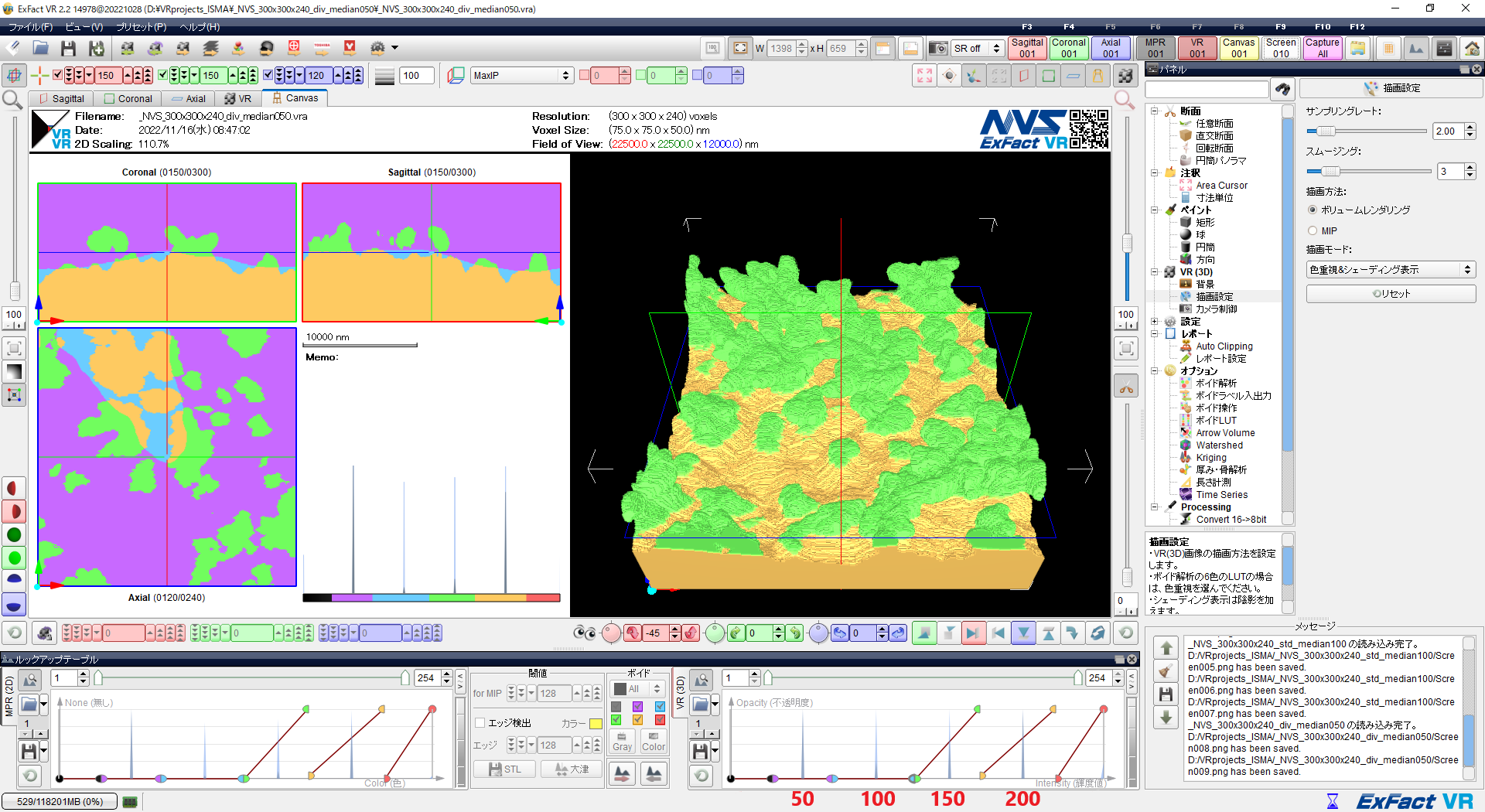Click the panel search input field
Screen dimensions: 1485x812
point(1207,89)
